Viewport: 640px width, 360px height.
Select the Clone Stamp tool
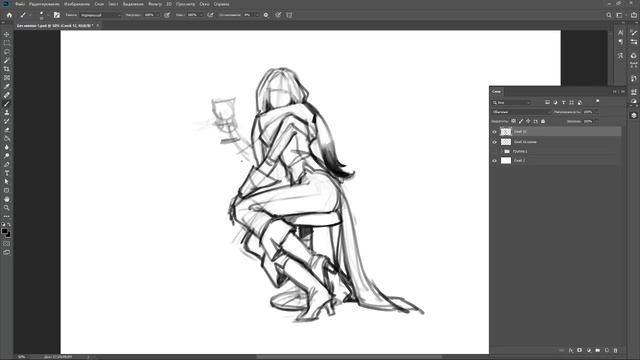[7, 112]
